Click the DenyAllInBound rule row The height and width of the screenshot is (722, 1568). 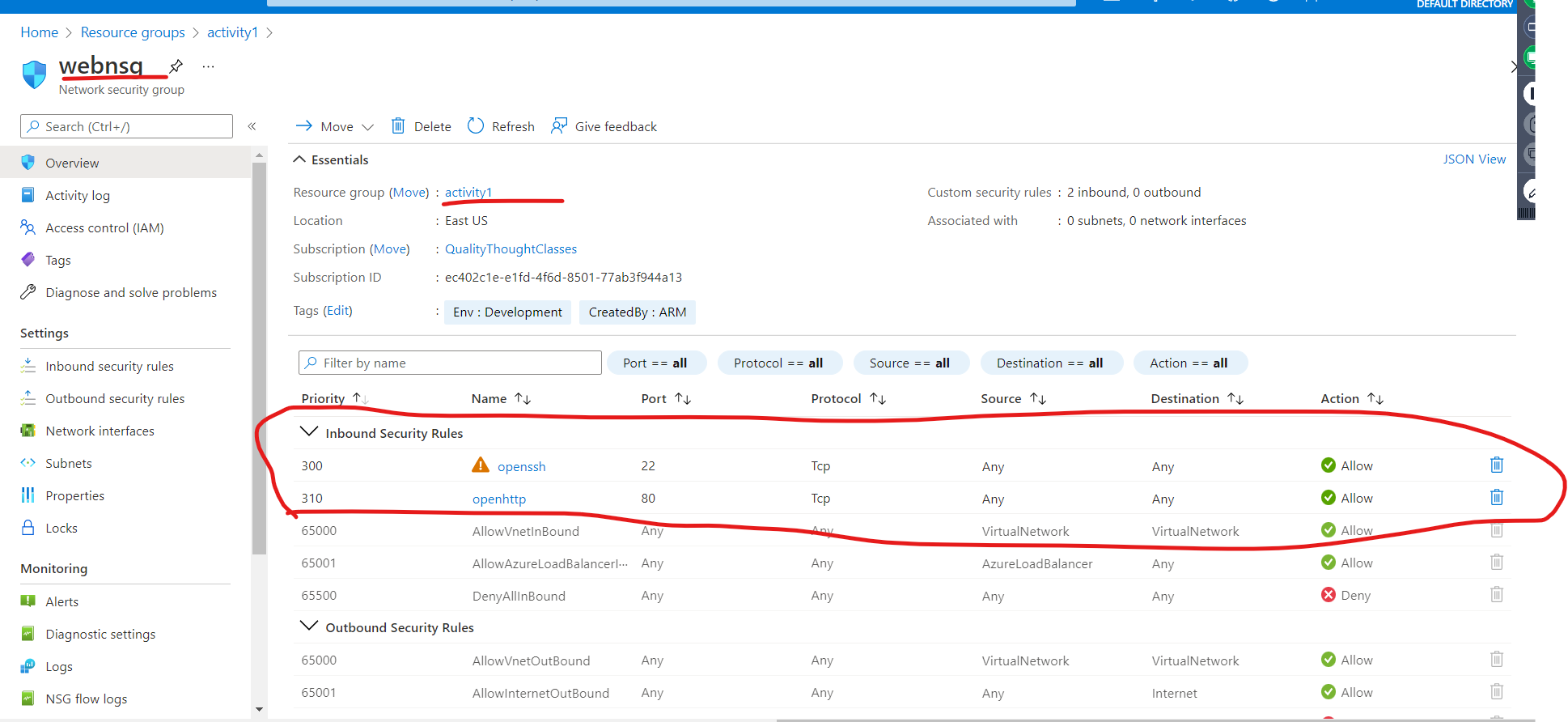[x=902, y=595]
